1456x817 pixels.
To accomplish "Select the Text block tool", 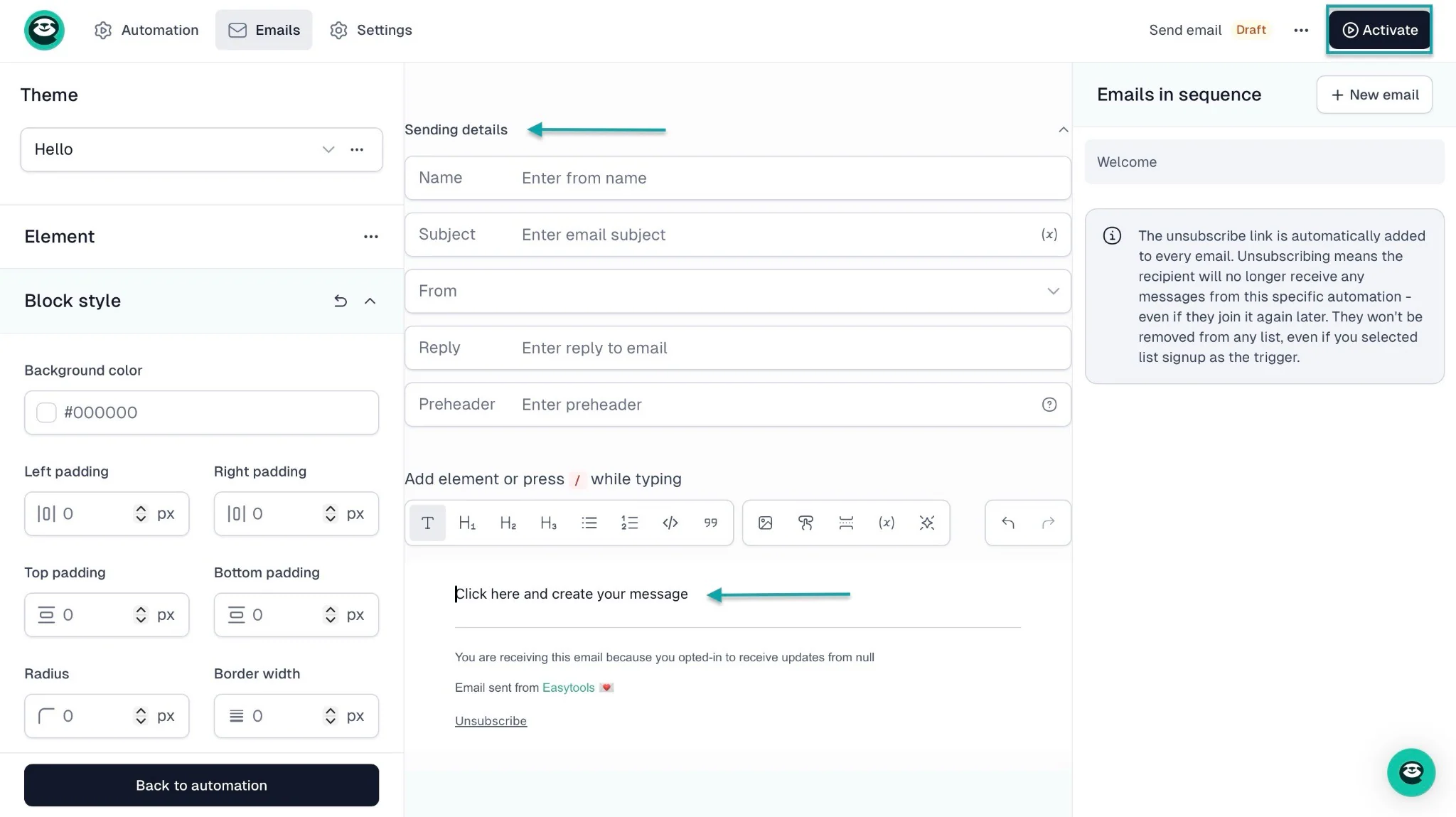I will tap(427, 523).
